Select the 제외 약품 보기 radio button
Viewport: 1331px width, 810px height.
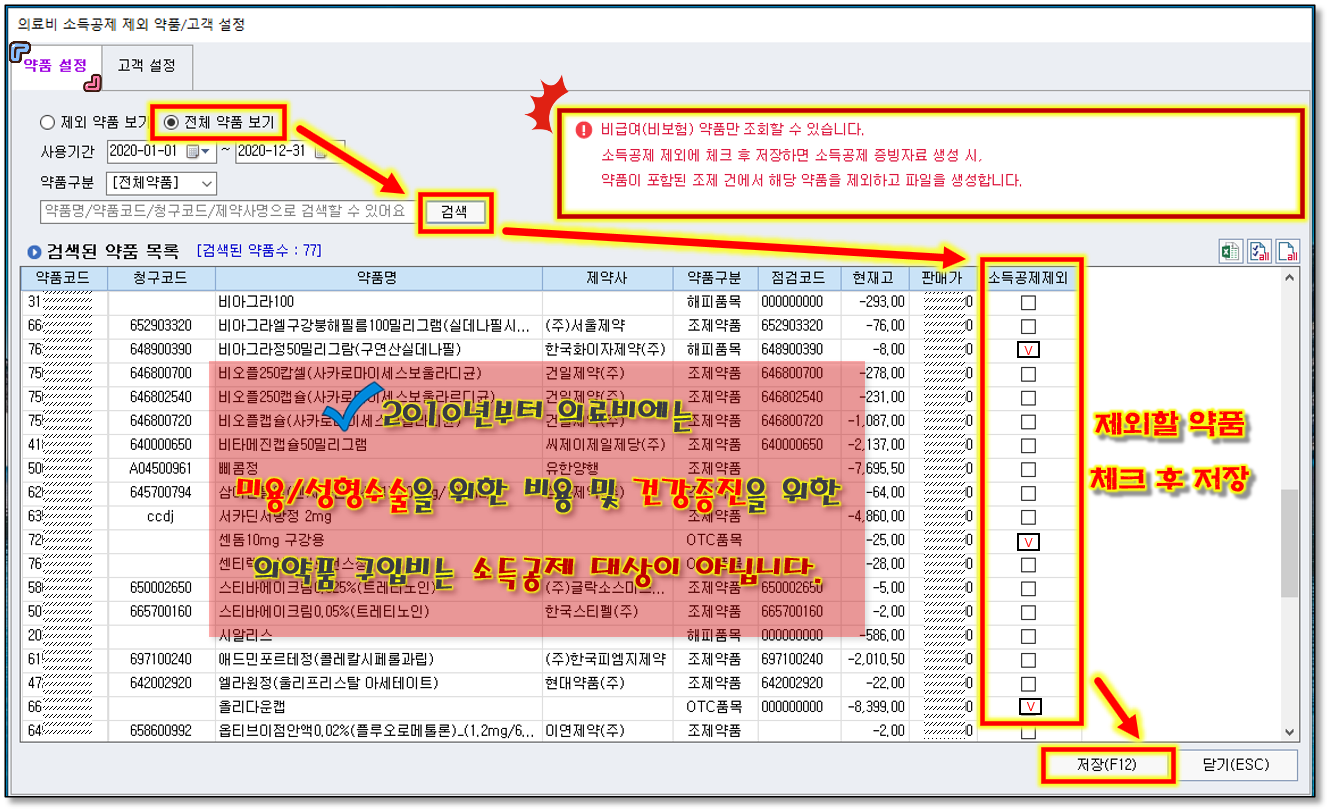coord(47,123)
